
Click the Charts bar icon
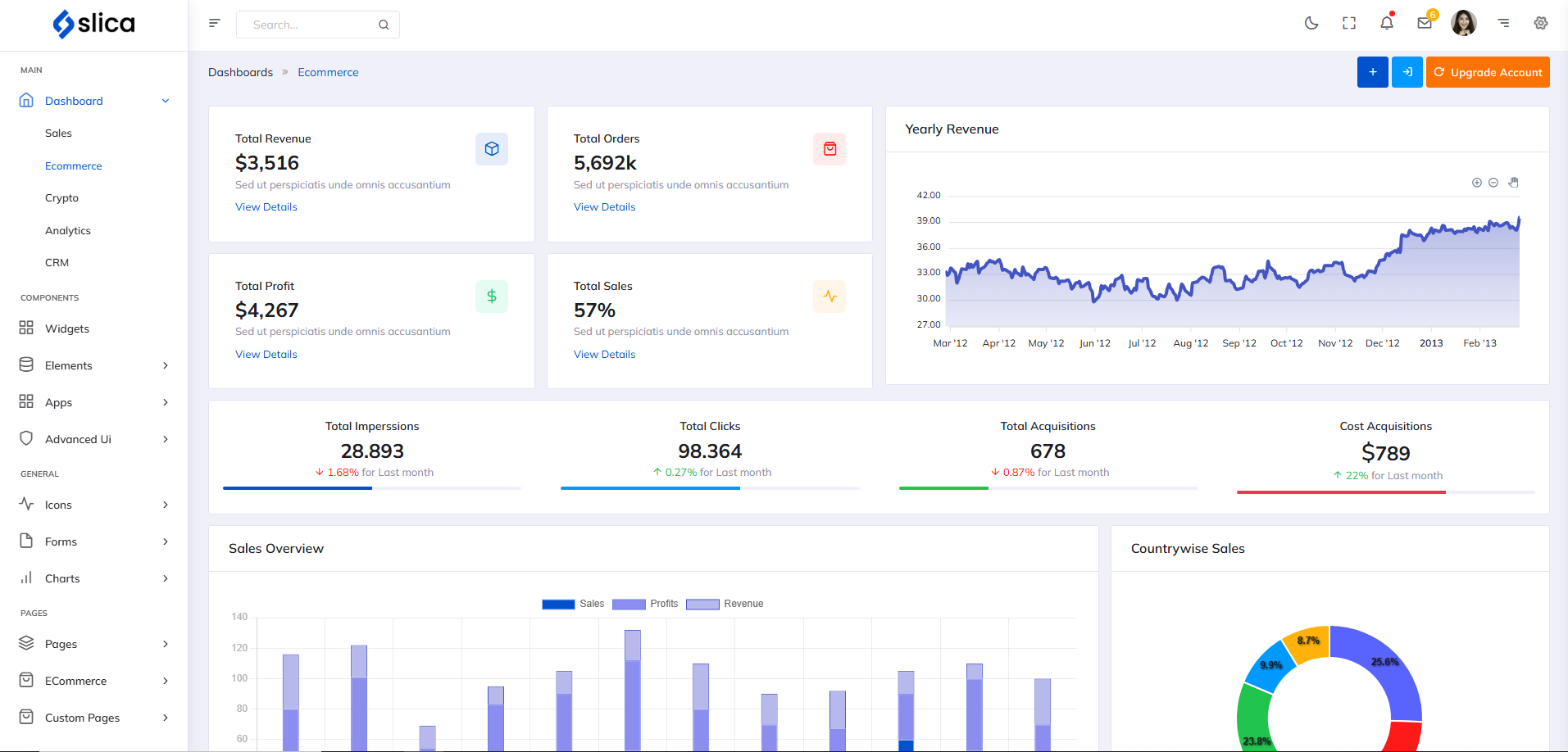[26, 578]
